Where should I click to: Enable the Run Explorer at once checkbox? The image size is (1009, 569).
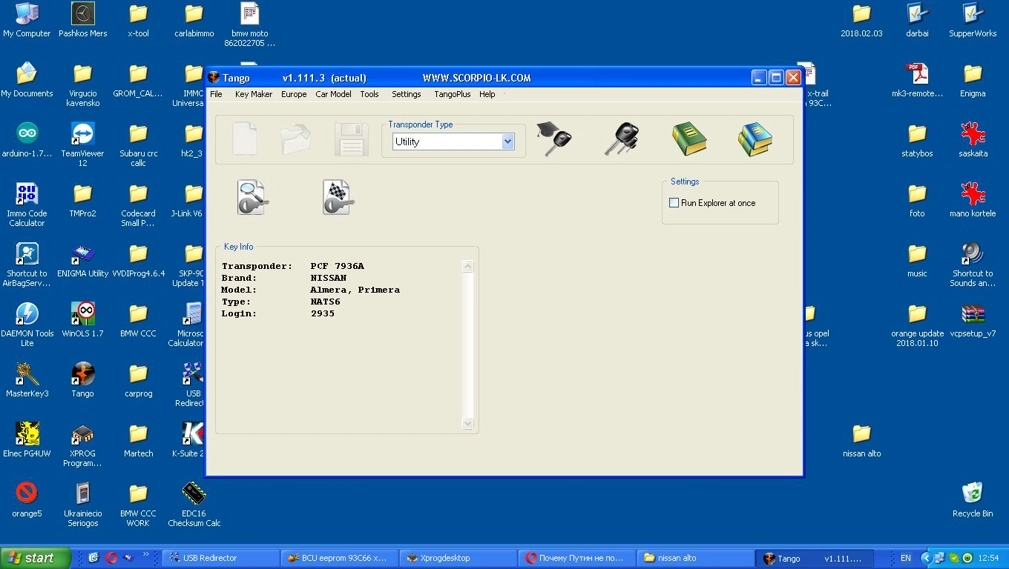[674, 203]
